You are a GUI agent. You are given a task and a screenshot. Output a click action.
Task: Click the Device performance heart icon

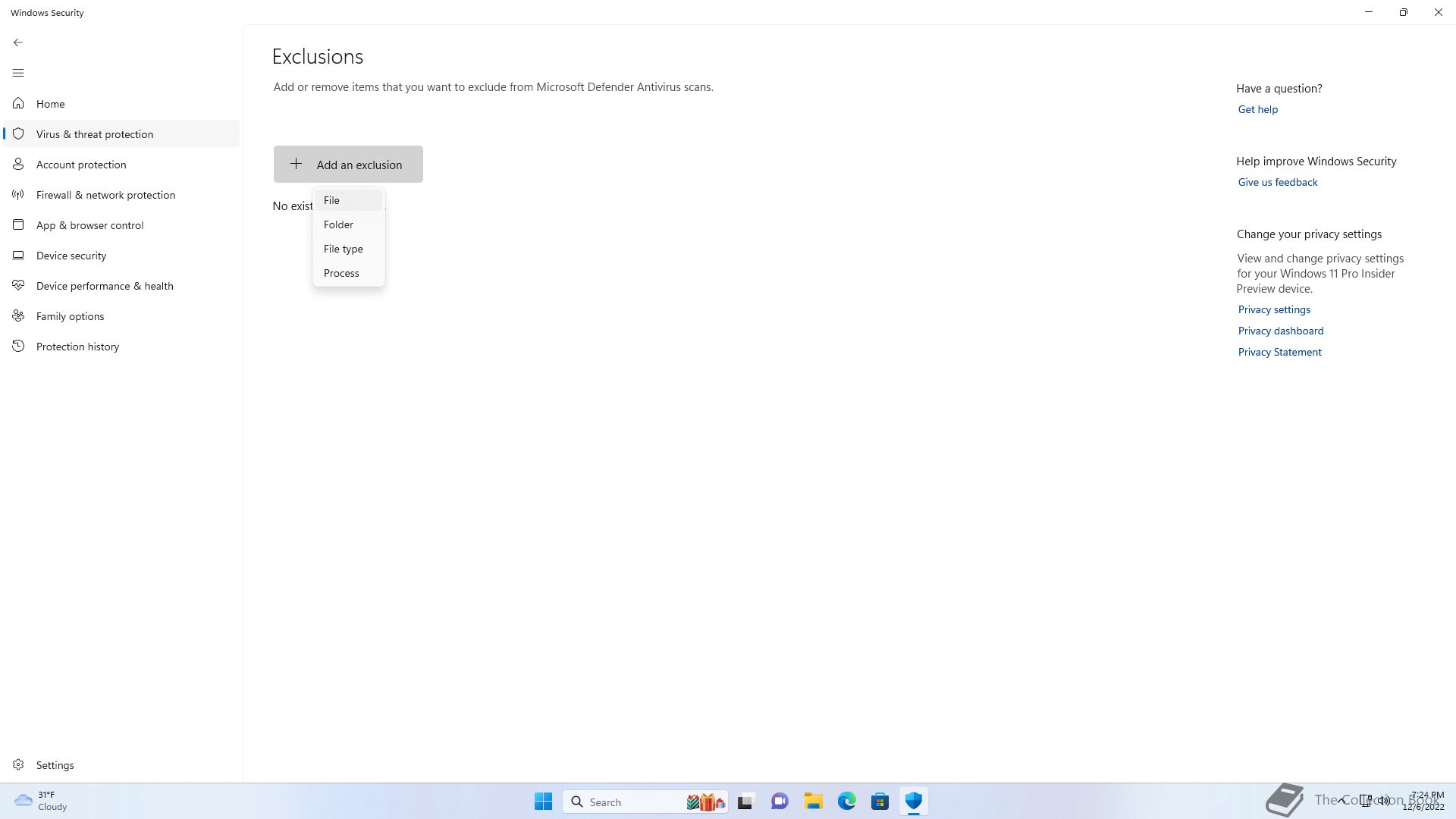pyautogui.click(x=18, y=285)
